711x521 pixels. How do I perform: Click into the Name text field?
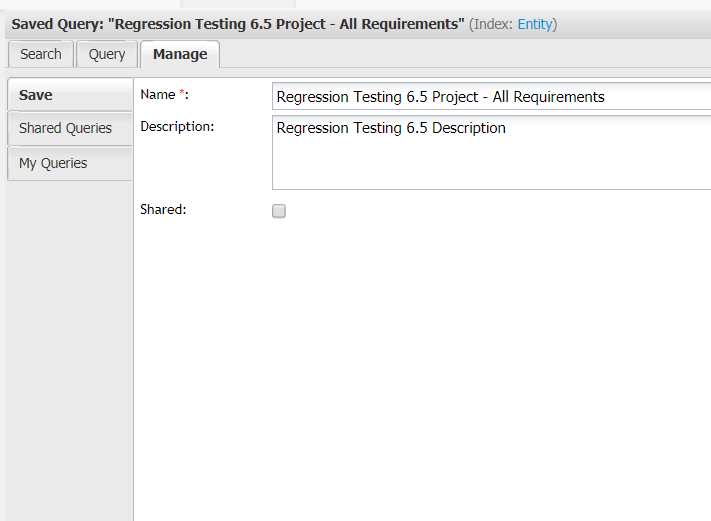490,97
